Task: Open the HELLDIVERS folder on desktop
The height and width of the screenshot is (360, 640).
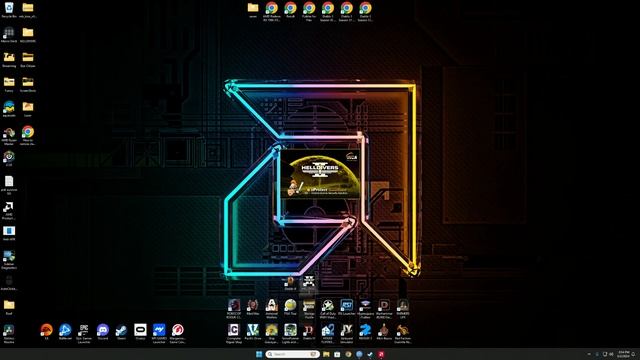Action: 28,35
